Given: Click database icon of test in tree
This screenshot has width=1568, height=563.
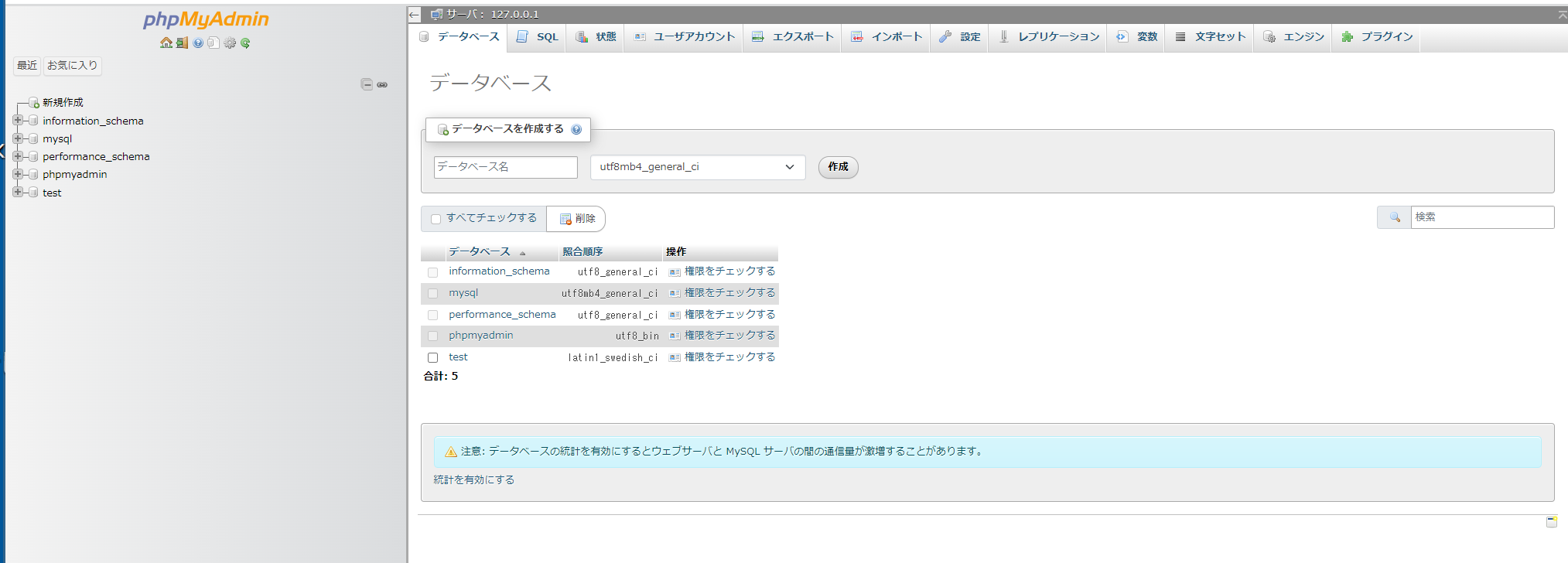Looking at the screenshot, I should [x=33, y=193].
